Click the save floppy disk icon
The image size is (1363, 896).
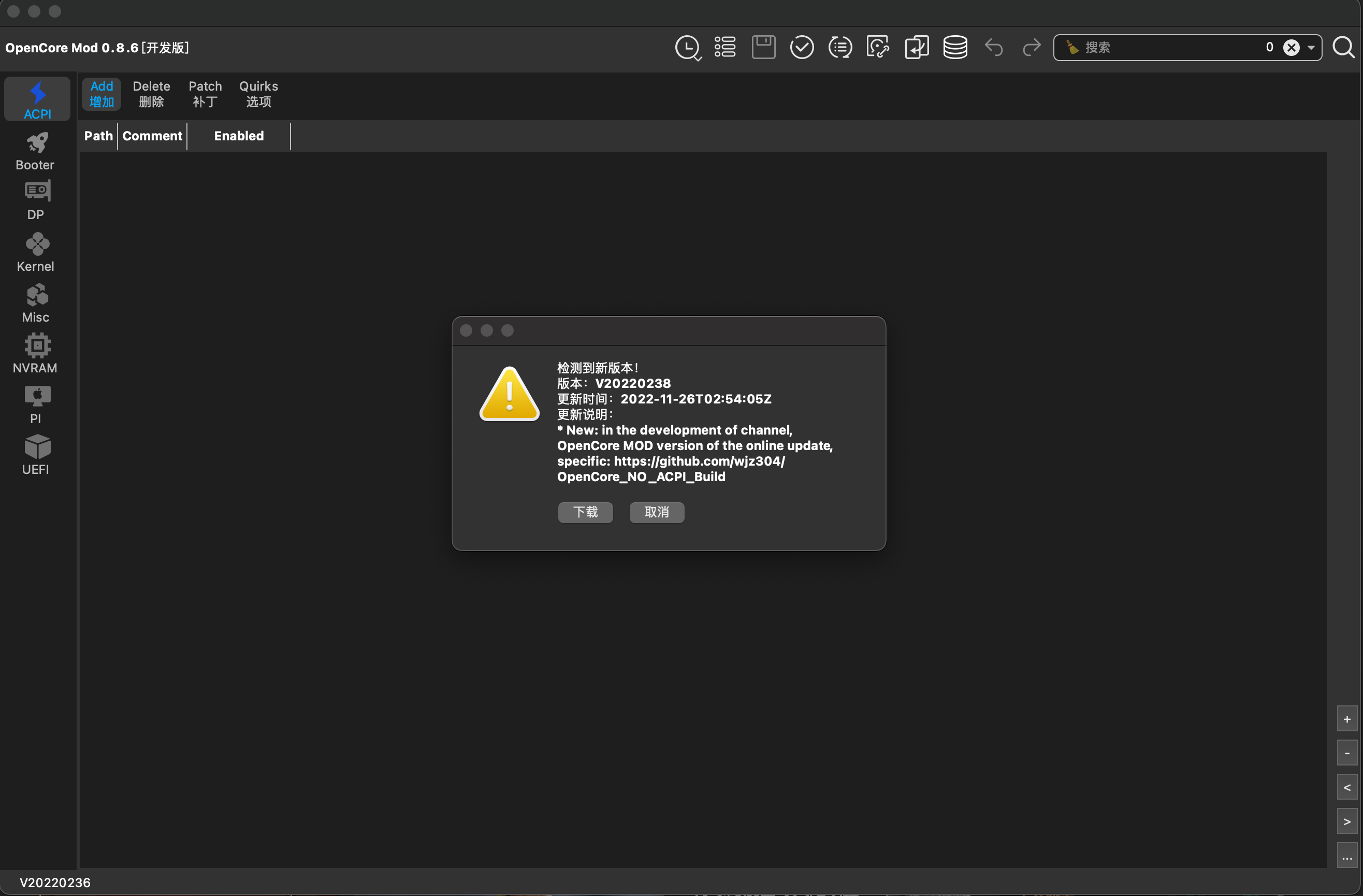click(x=763, y=48)
